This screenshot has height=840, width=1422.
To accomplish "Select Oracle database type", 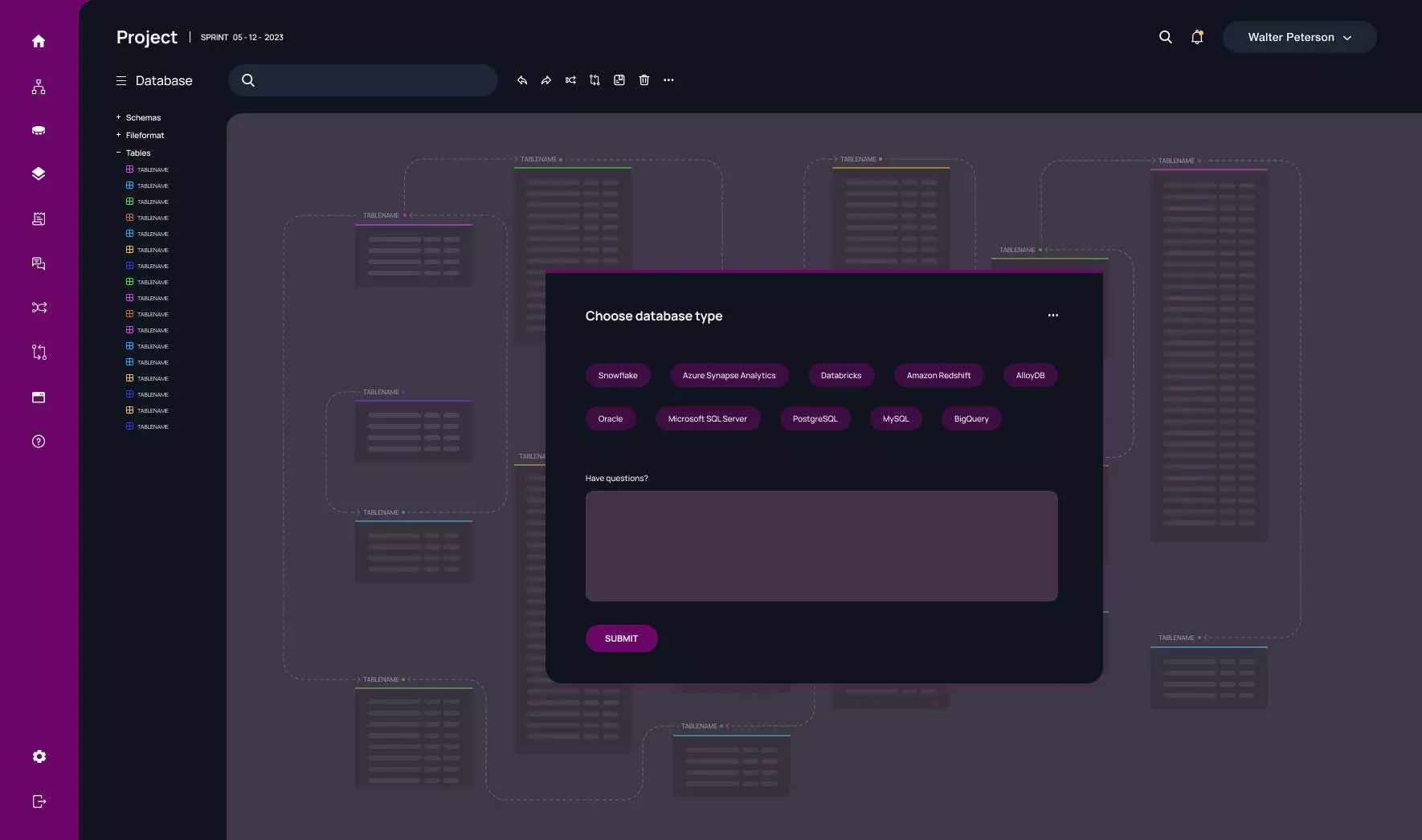I will (611, 418).
